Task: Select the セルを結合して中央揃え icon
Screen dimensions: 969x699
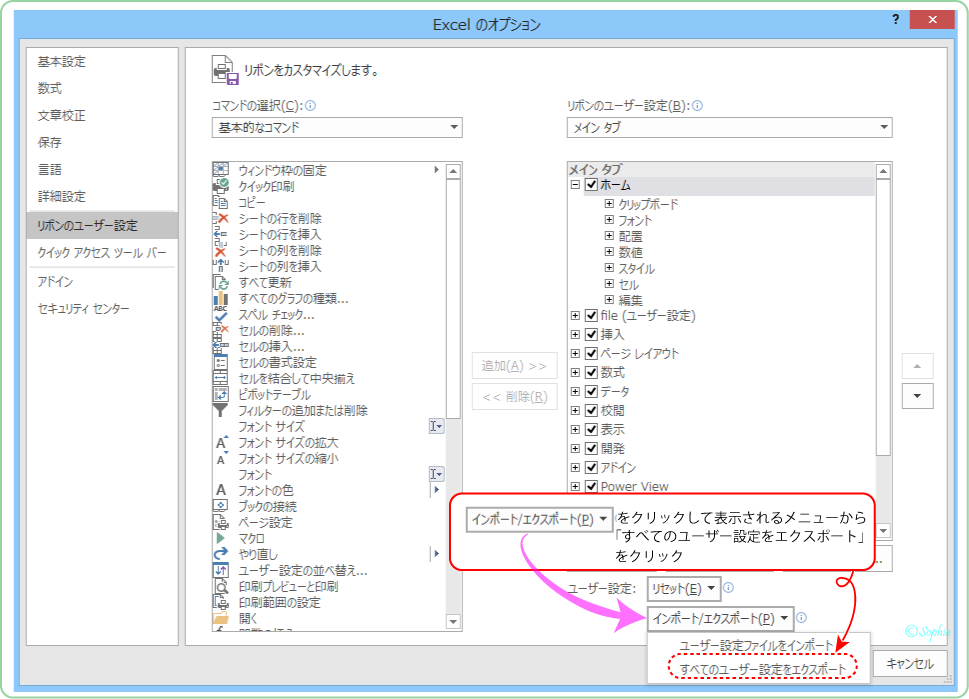Action: pyautogui.click(x=221, y=378)
